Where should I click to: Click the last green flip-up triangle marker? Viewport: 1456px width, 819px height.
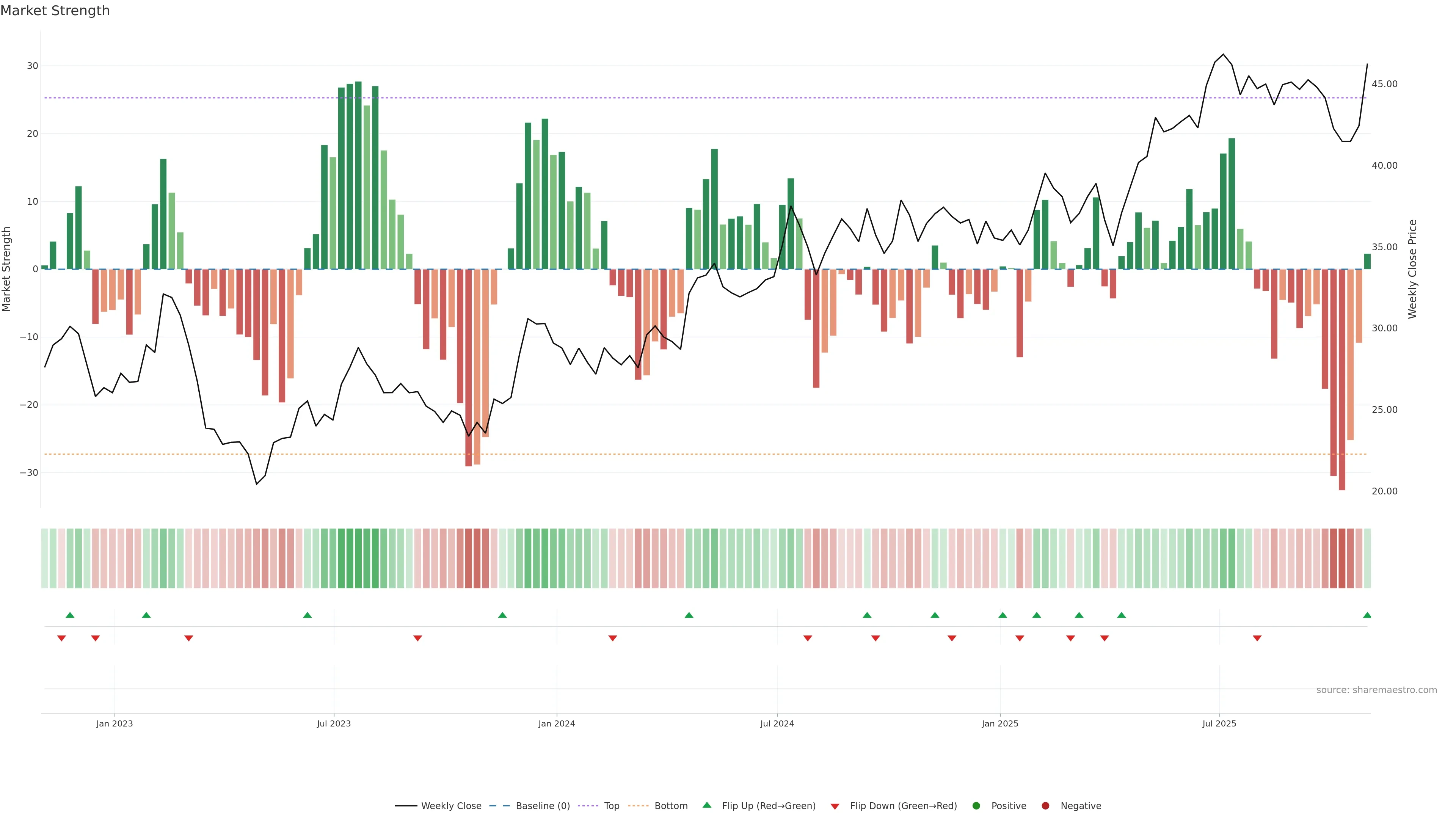[1367, 615]
